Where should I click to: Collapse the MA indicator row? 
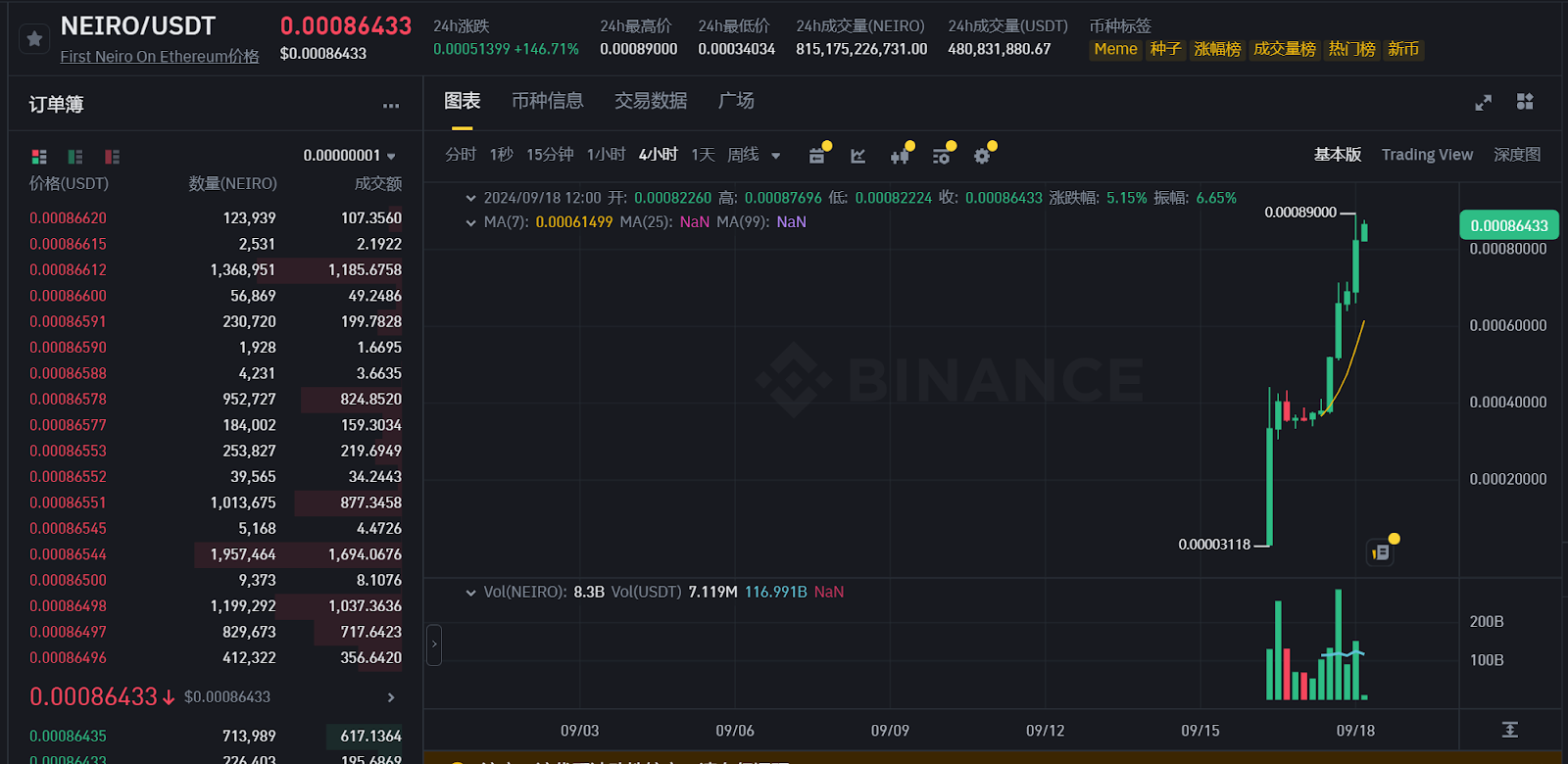click(471, 222)
